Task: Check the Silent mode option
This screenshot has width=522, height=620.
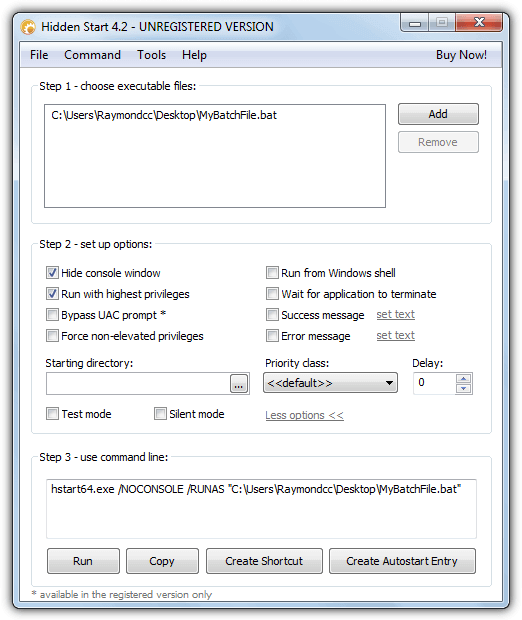Action: click(x=160, y=414)
